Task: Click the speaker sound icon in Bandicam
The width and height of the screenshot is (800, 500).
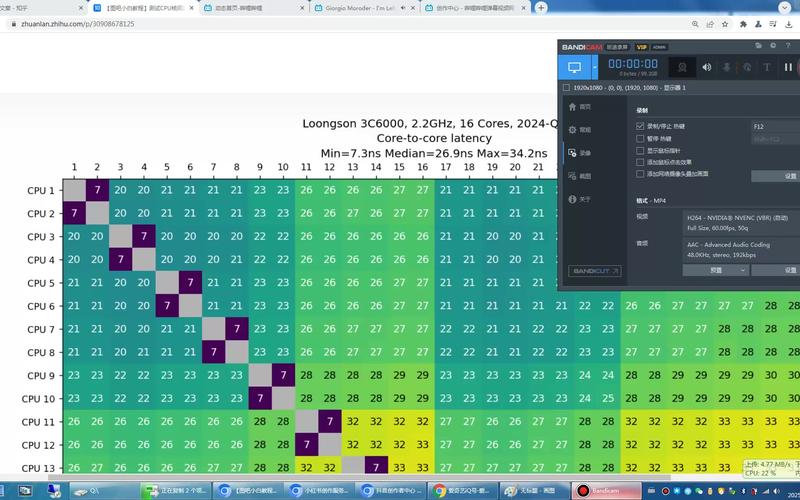Action: coord(707,67)
